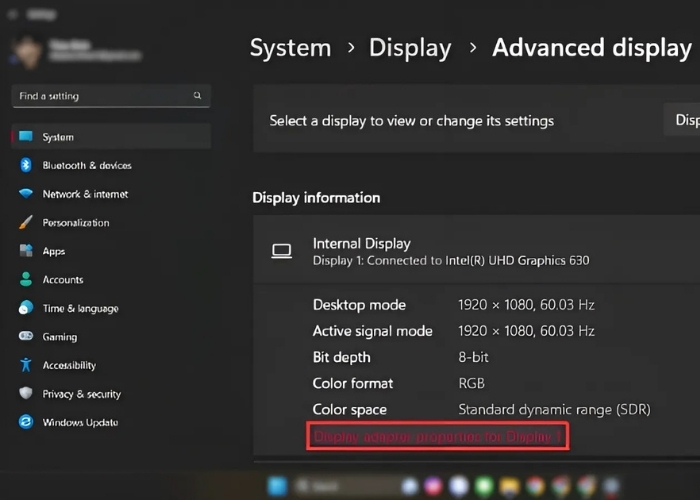The width and height of the screenshot is (700, 500).
Task: Click the Find a setting search box
Action: 100,96
